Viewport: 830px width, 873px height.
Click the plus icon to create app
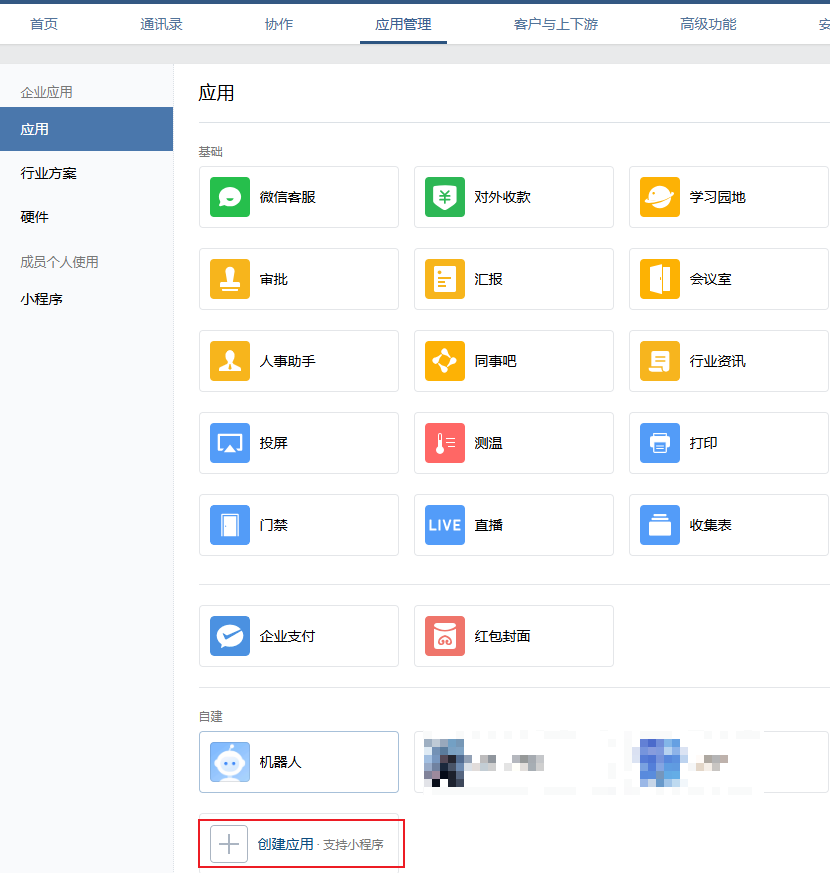click(229, 844)
